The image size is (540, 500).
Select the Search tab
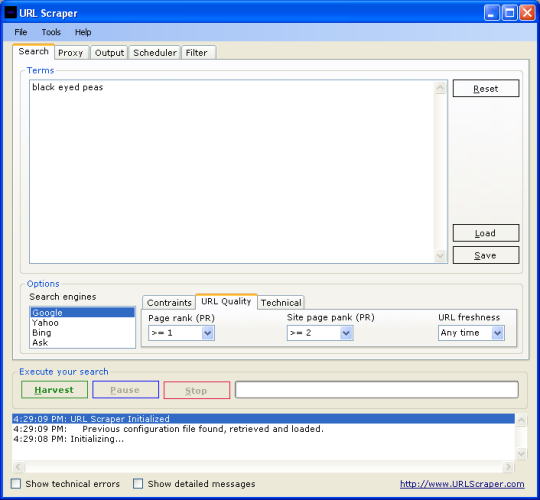click(33, 52)
